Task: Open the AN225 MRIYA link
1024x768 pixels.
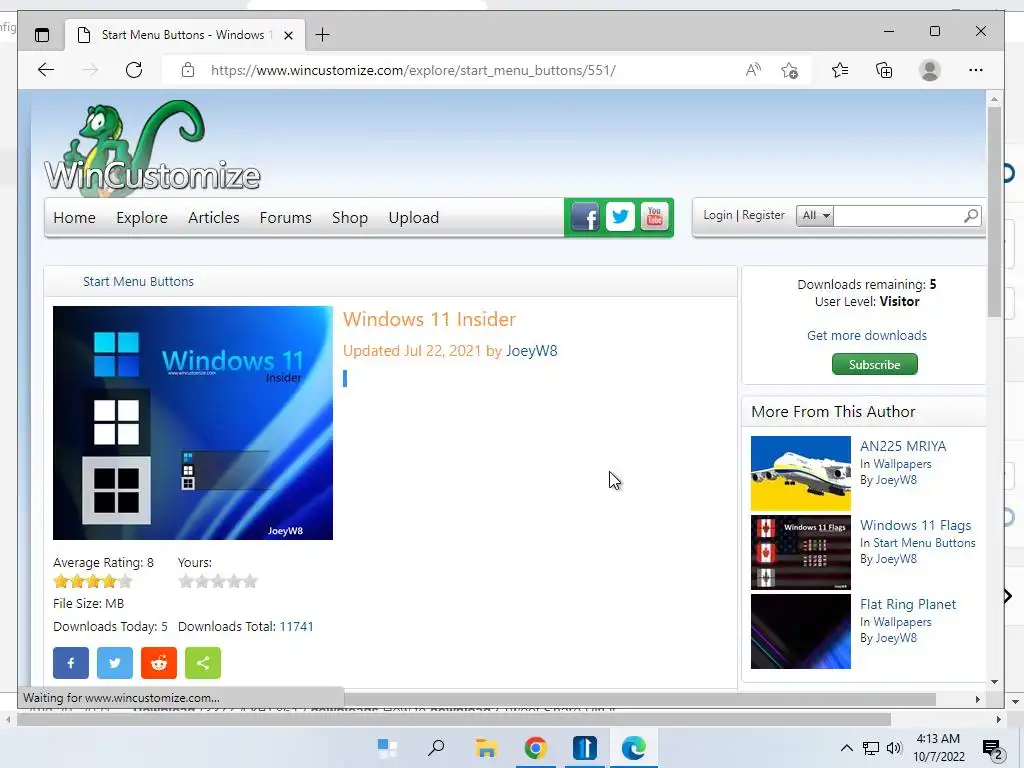Action: click(x=903, y=446)
